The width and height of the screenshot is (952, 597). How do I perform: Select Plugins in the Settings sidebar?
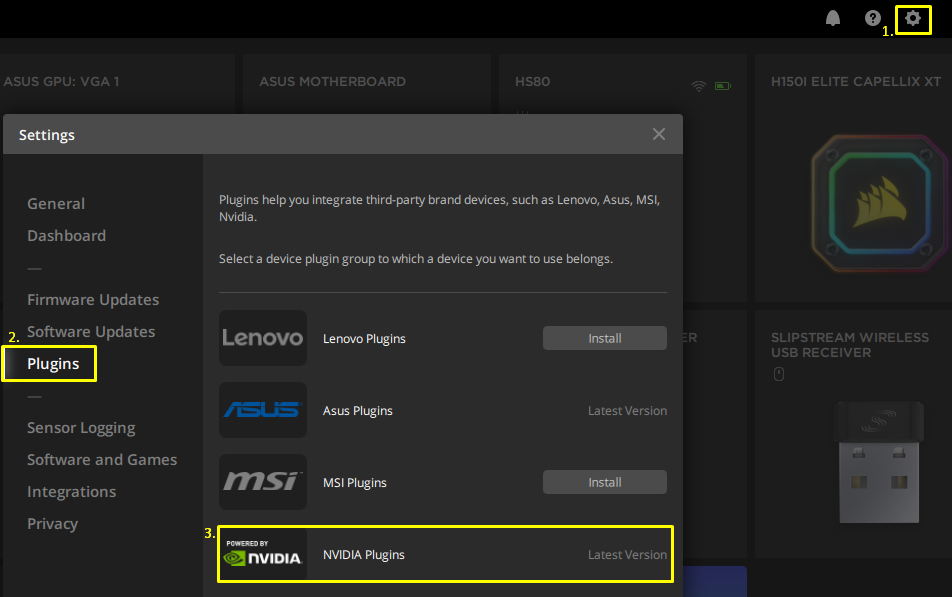point(54,363)
